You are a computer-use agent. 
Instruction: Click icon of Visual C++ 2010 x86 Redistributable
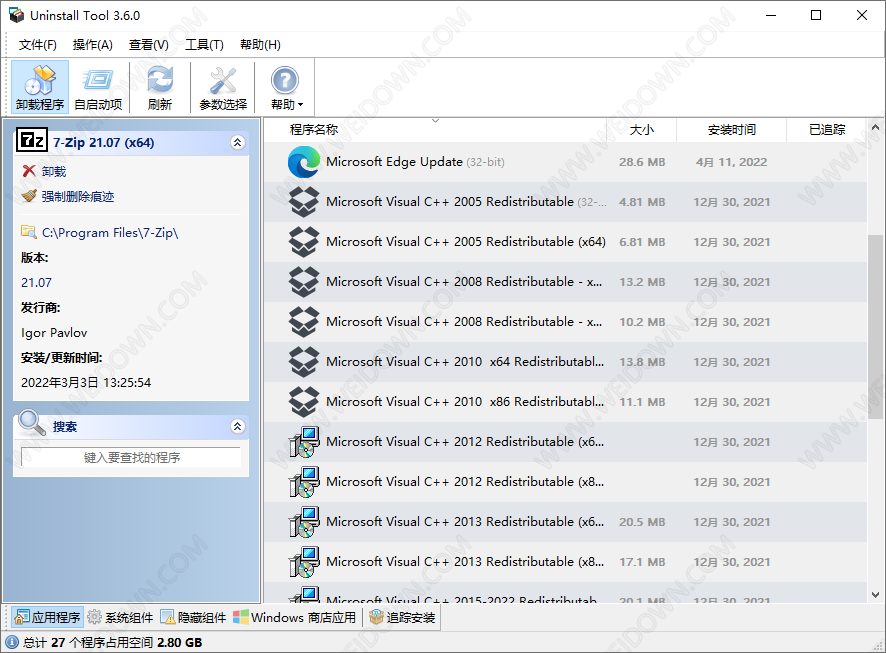click(303, 402)
